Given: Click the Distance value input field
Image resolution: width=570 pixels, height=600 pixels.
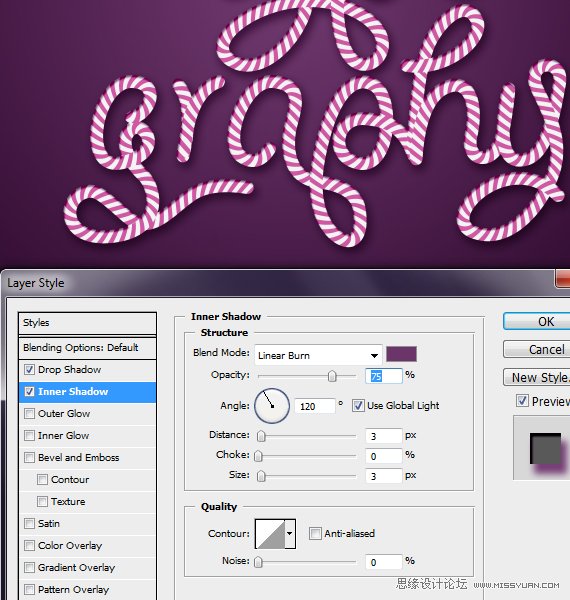Looking at the screenshot, I should pos(384,436).
